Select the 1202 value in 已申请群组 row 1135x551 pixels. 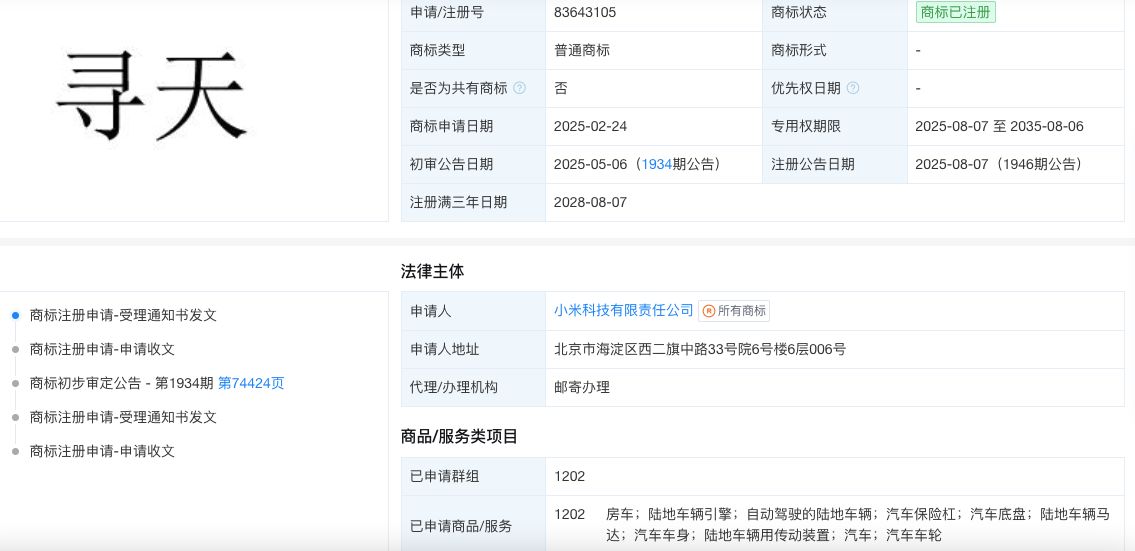point(570,476)
